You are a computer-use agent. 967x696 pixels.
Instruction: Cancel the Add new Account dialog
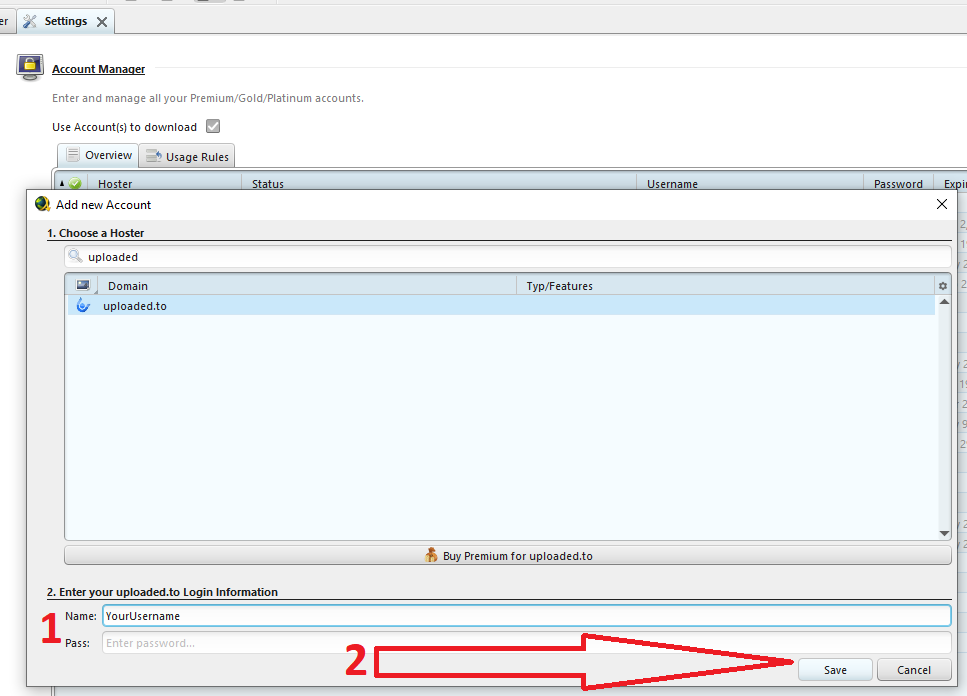click(914, 670)
